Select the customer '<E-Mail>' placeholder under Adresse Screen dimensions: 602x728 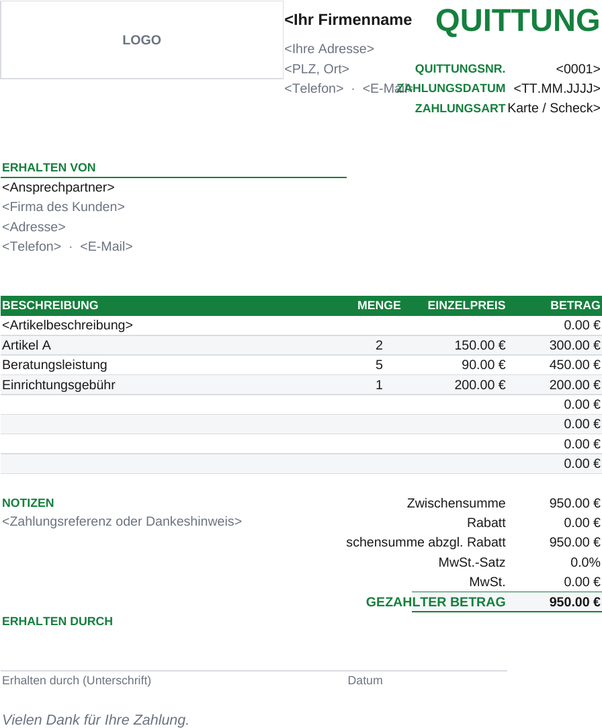tap(106, 247)
